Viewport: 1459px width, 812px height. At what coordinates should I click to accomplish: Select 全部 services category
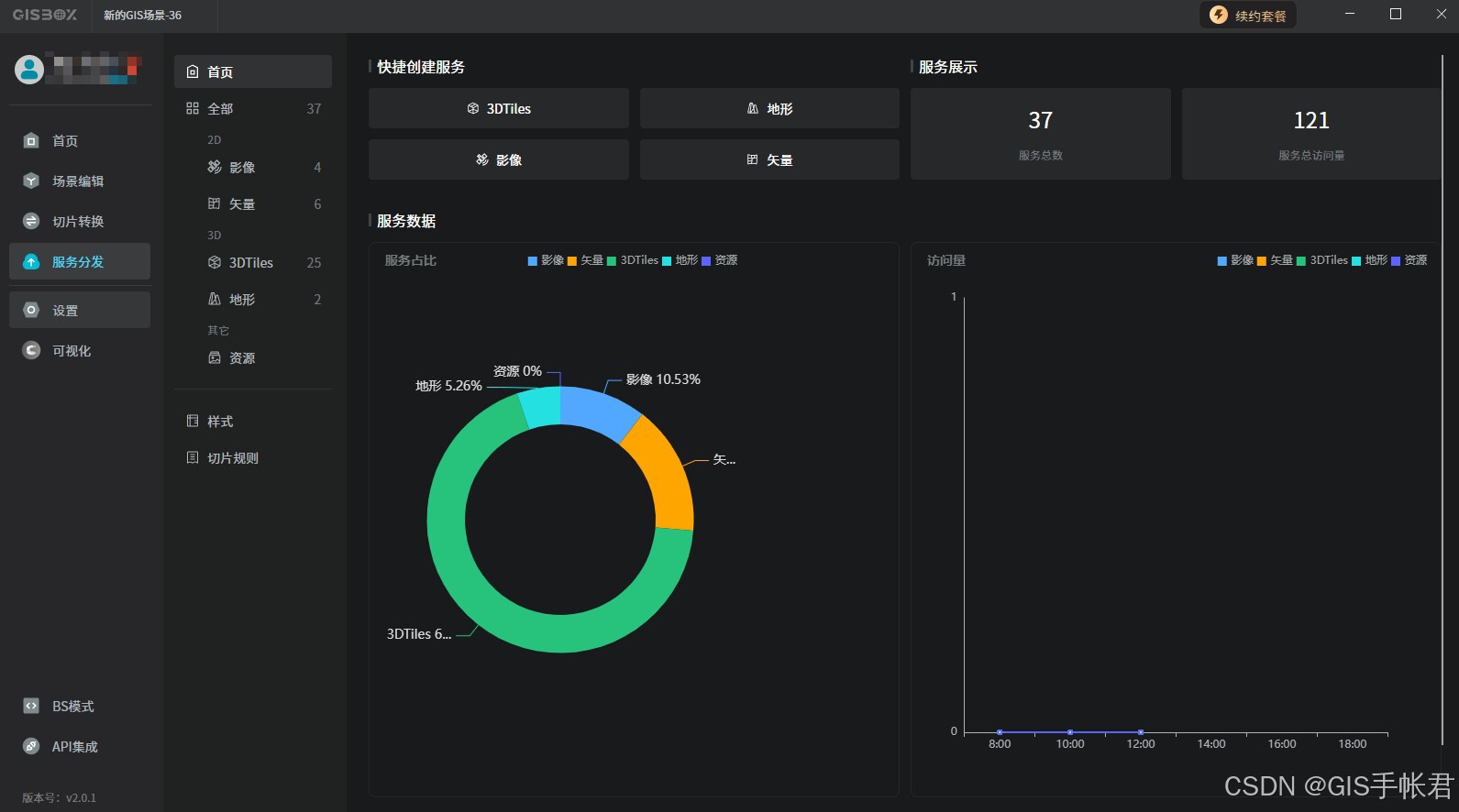click(253, 108)
